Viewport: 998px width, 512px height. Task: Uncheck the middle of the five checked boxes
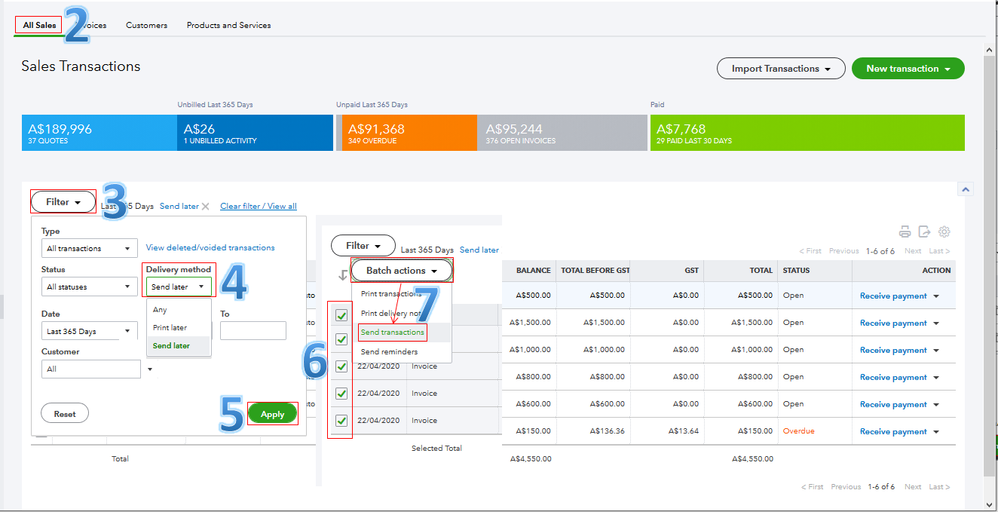click(342, 367)
